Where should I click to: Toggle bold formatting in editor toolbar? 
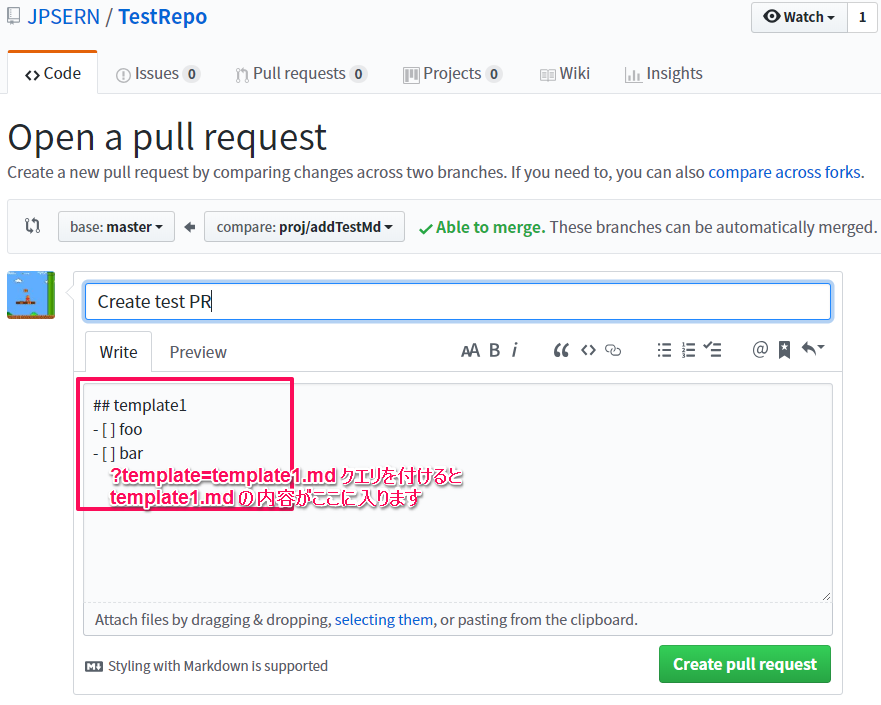(x=494, y=351)
